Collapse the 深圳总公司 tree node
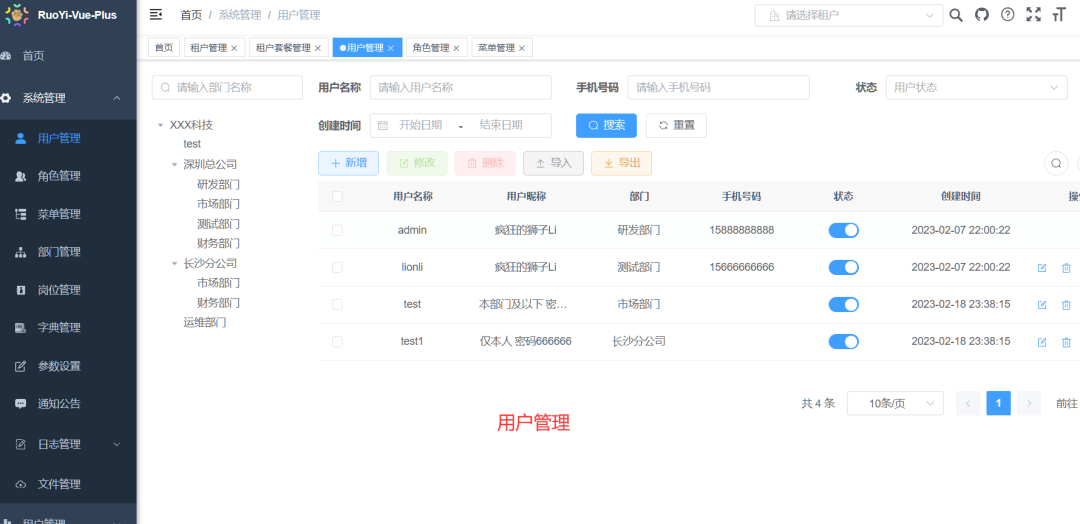This screenshot has width=1080, height=524. [x=175, y=165]
